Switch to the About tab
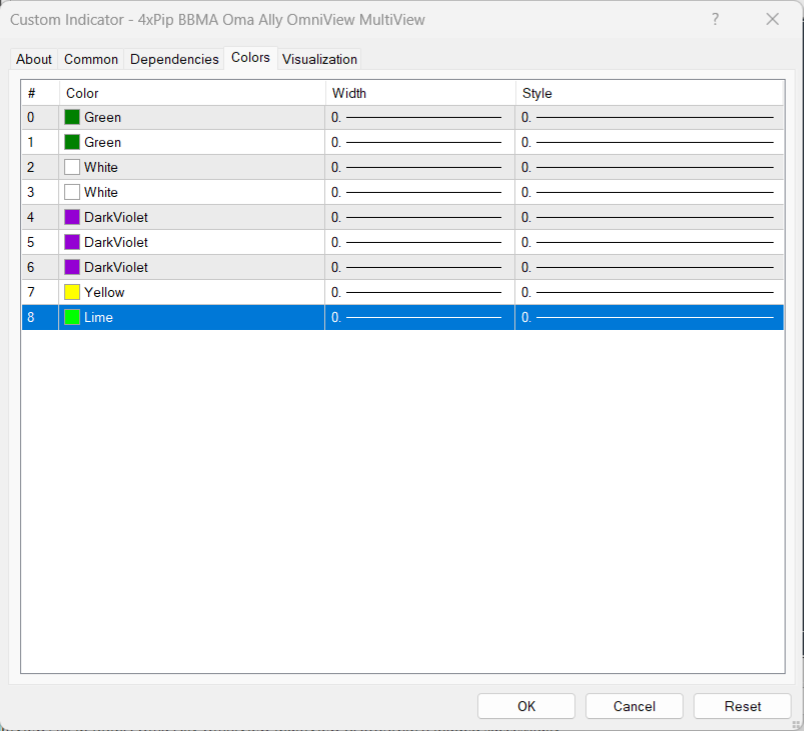804x731 pixels. pyautogui.click(x=34, y=59)
